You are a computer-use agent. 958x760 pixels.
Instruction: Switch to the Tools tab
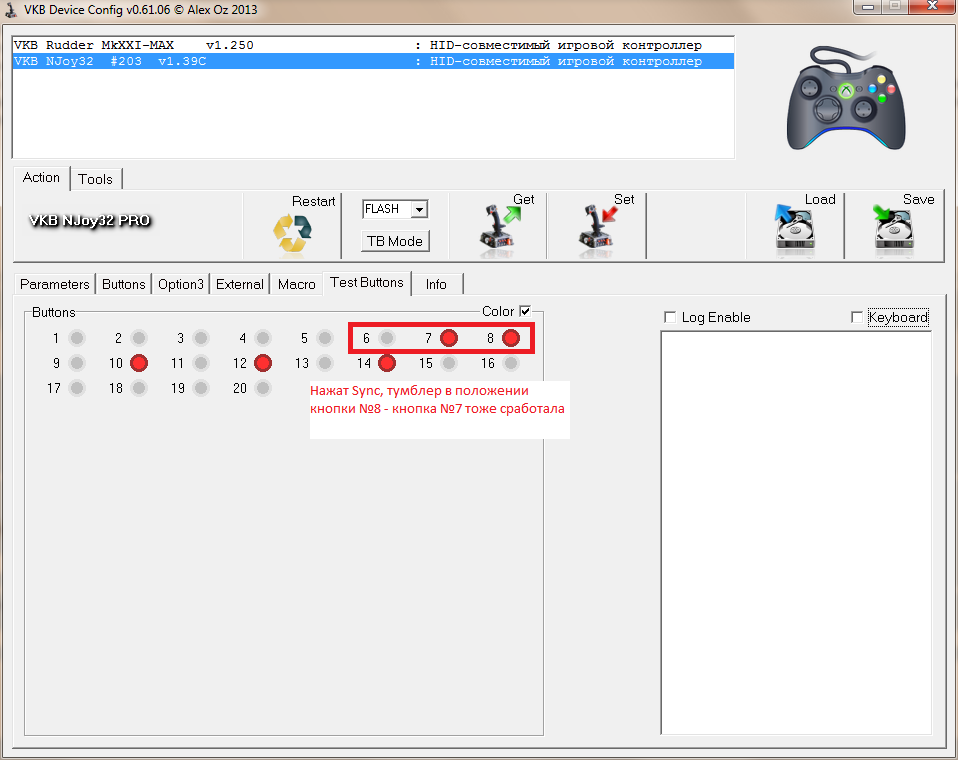[95, 179]
